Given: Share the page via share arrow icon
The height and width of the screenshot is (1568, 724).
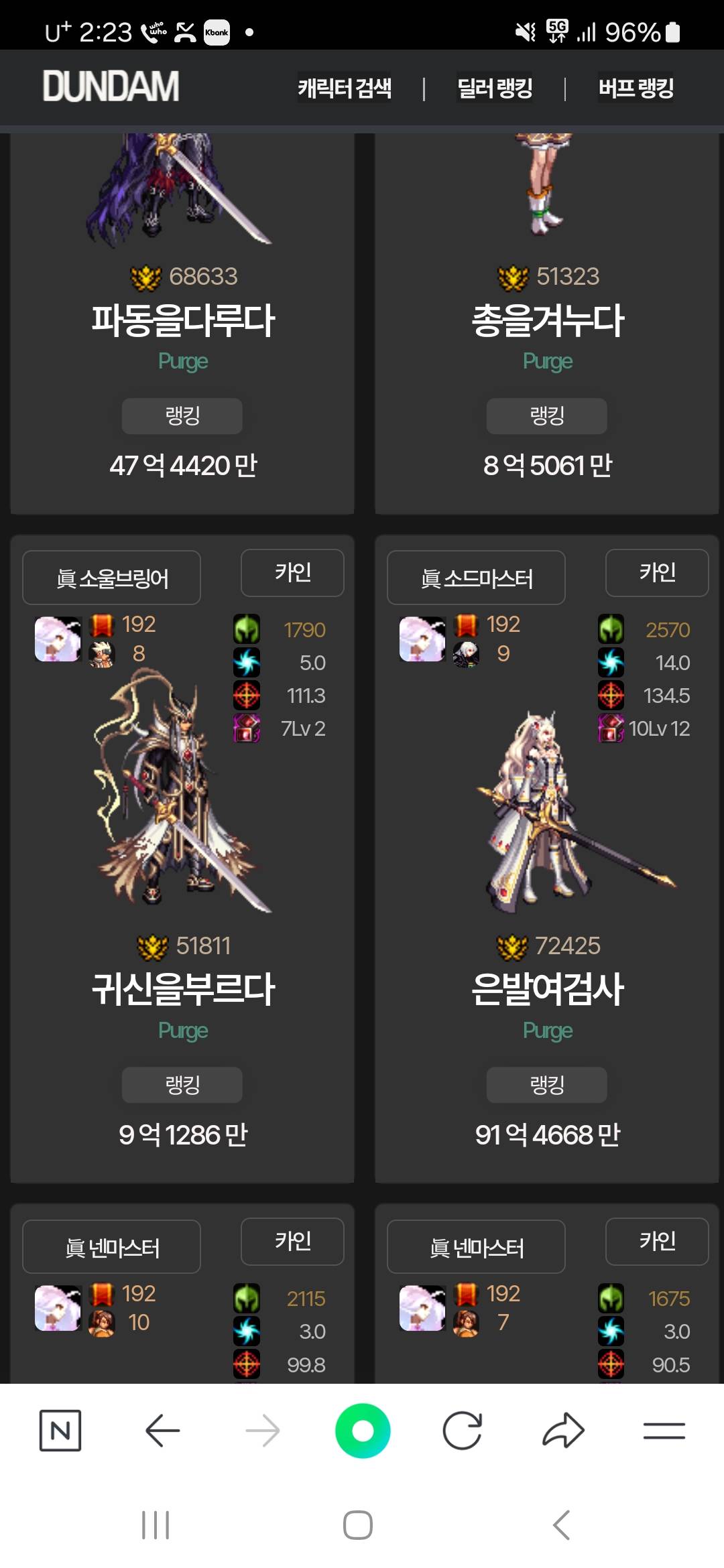Looking at the screenshot, I should [x=563, y=1431].
